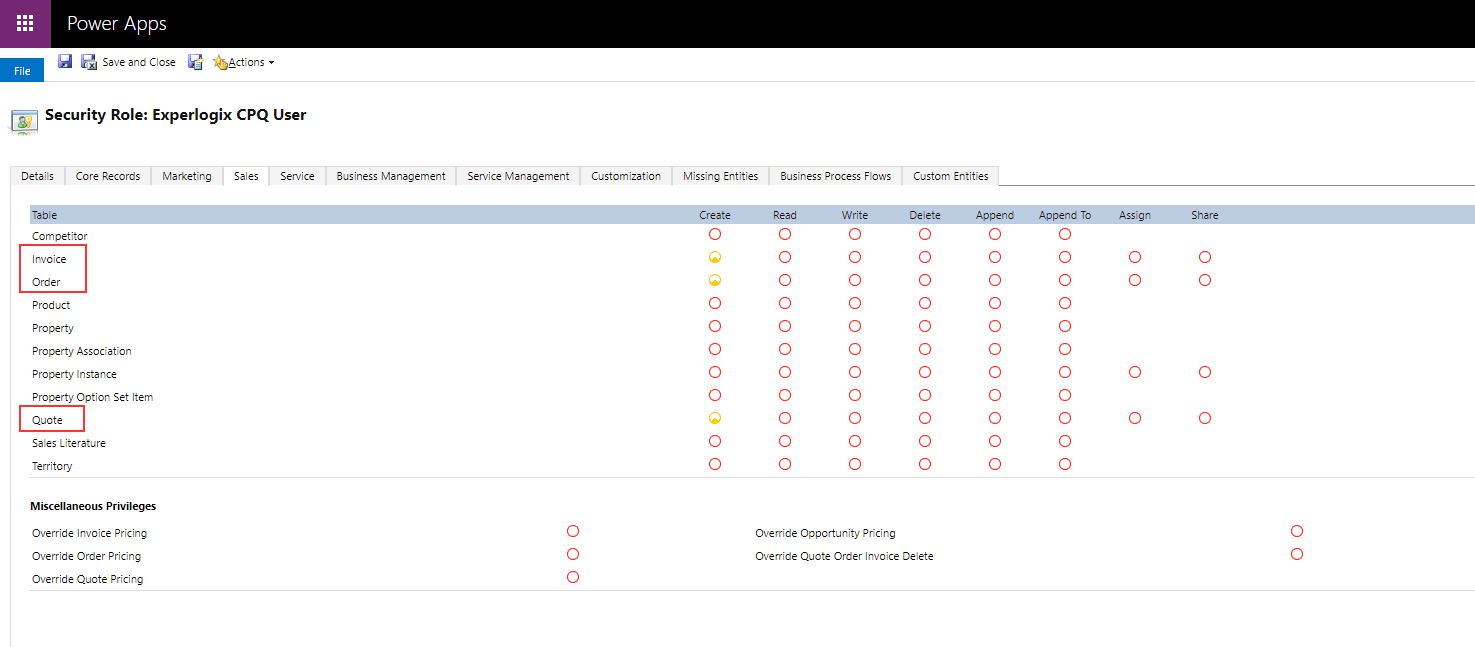Toggle Override Quote Pricing privilege
The height and width of the screenshot is (647, 1475).
[573, 577]
